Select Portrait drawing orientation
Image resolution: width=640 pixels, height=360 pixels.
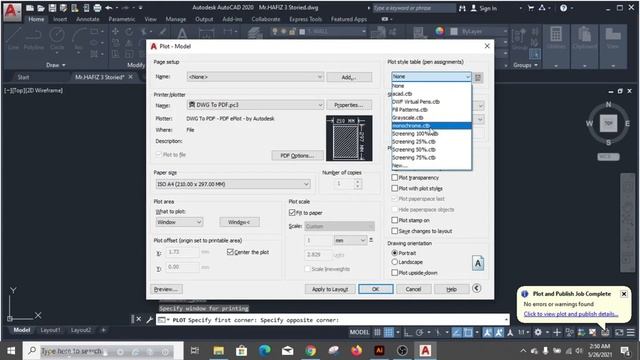pos(394,253)
